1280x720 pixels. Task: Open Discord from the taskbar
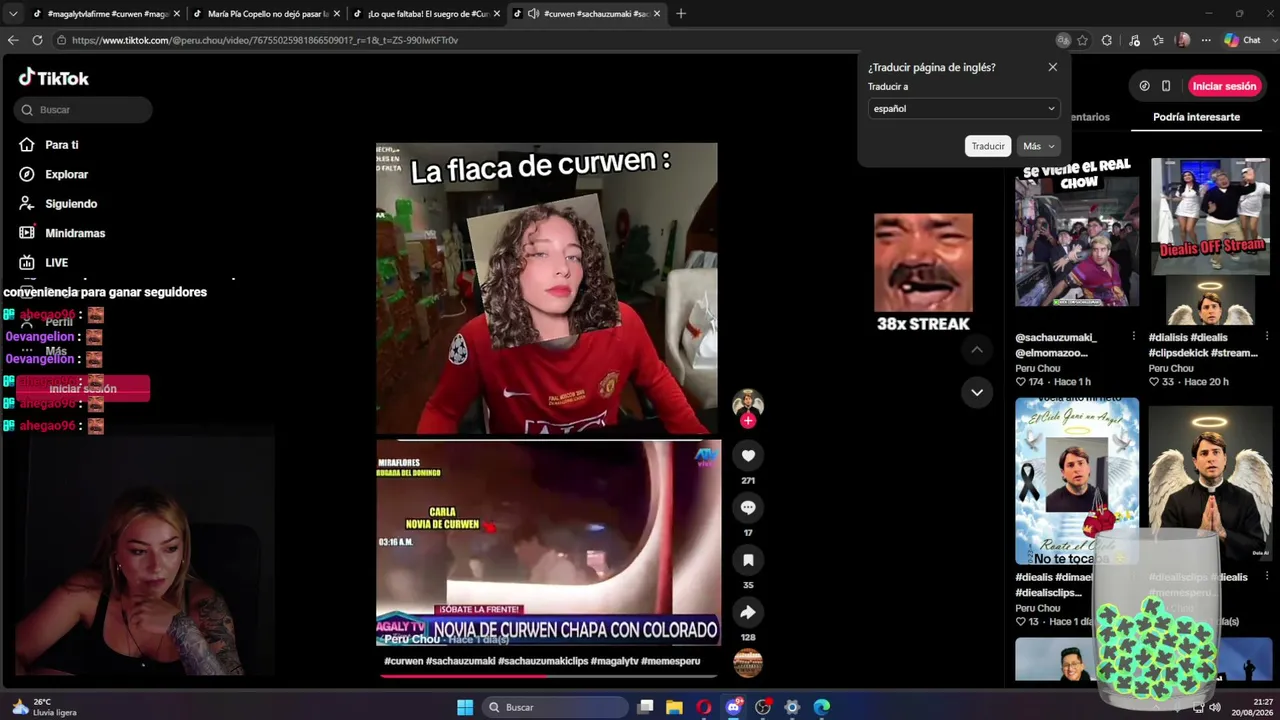733,707
